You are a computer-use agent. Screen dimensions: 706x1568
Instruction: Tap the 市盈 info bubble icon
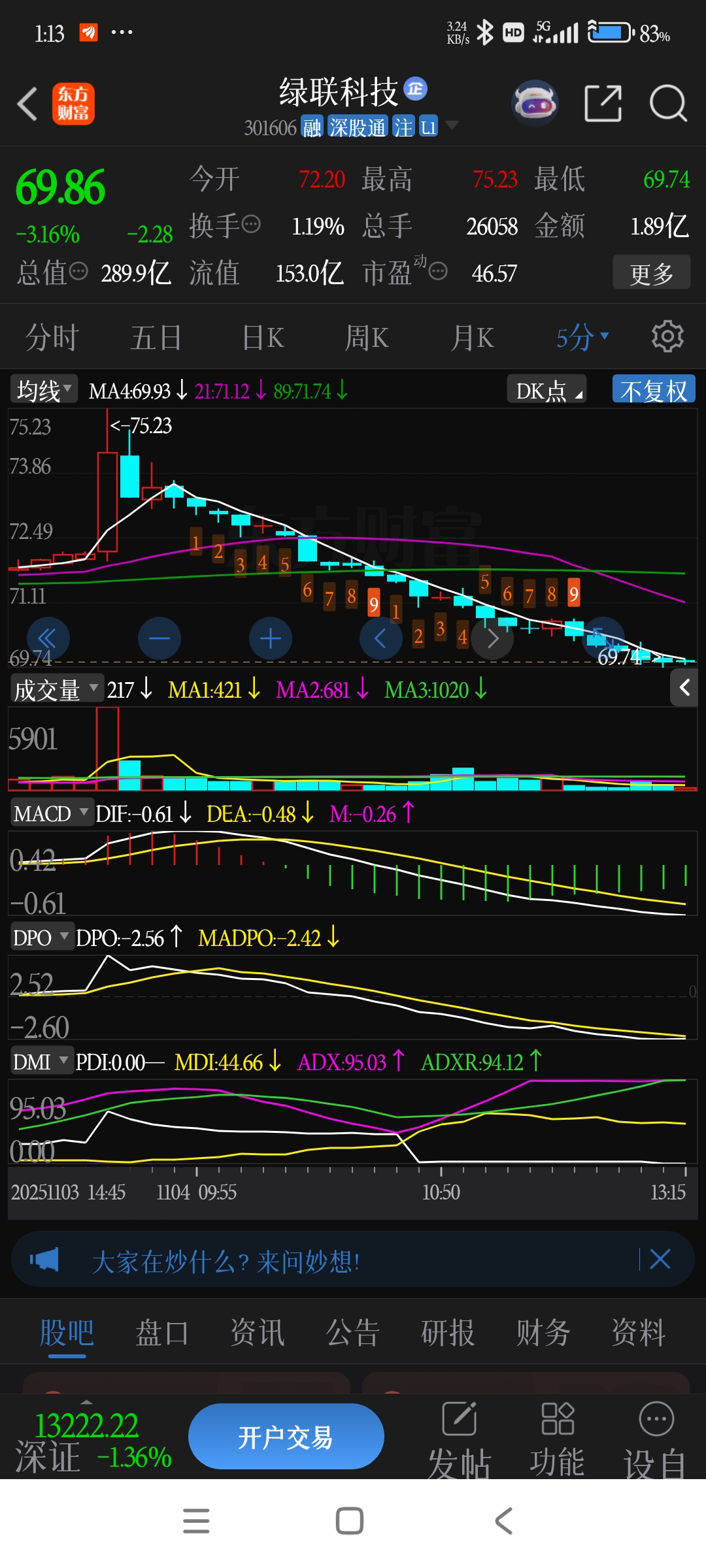[438, 270]
